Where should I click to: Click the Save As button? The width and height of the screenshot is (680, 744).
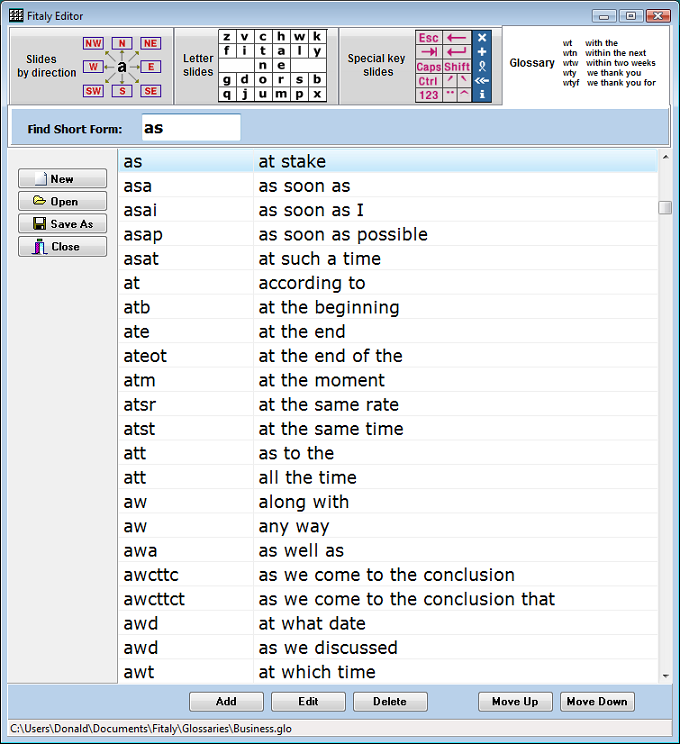tap(62, 224)
